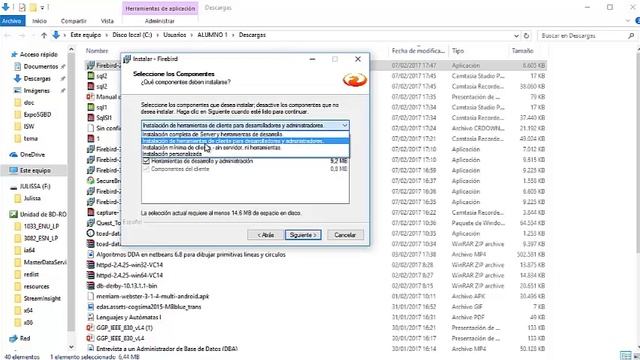This screenshot has height=360, width=640.
Task: Select the httpd-2.4.25-win32-VC14 archive icon
Action: (91, 265)
